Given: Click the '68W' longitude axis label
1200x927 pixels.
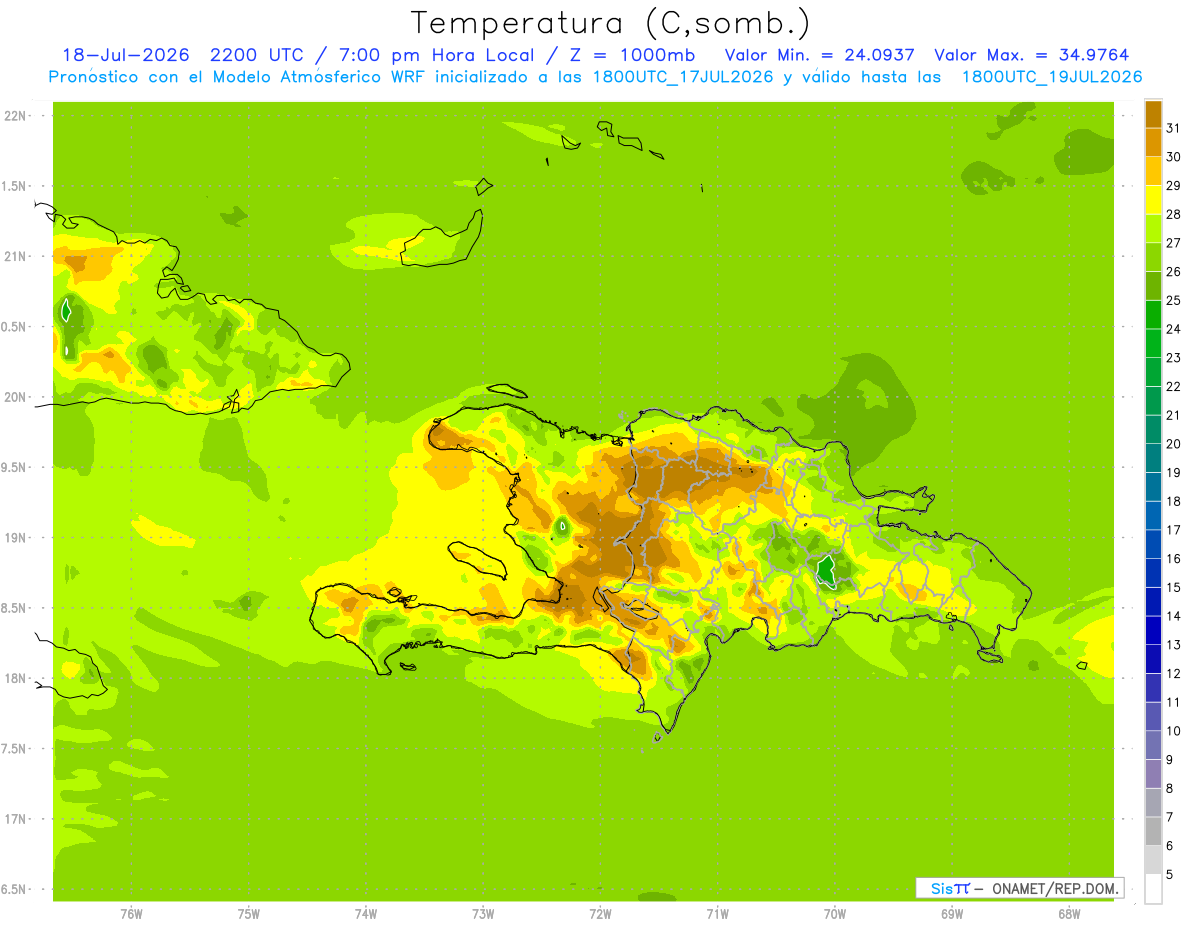Looking at the screenshot, I should click(x=1069, y=913).
